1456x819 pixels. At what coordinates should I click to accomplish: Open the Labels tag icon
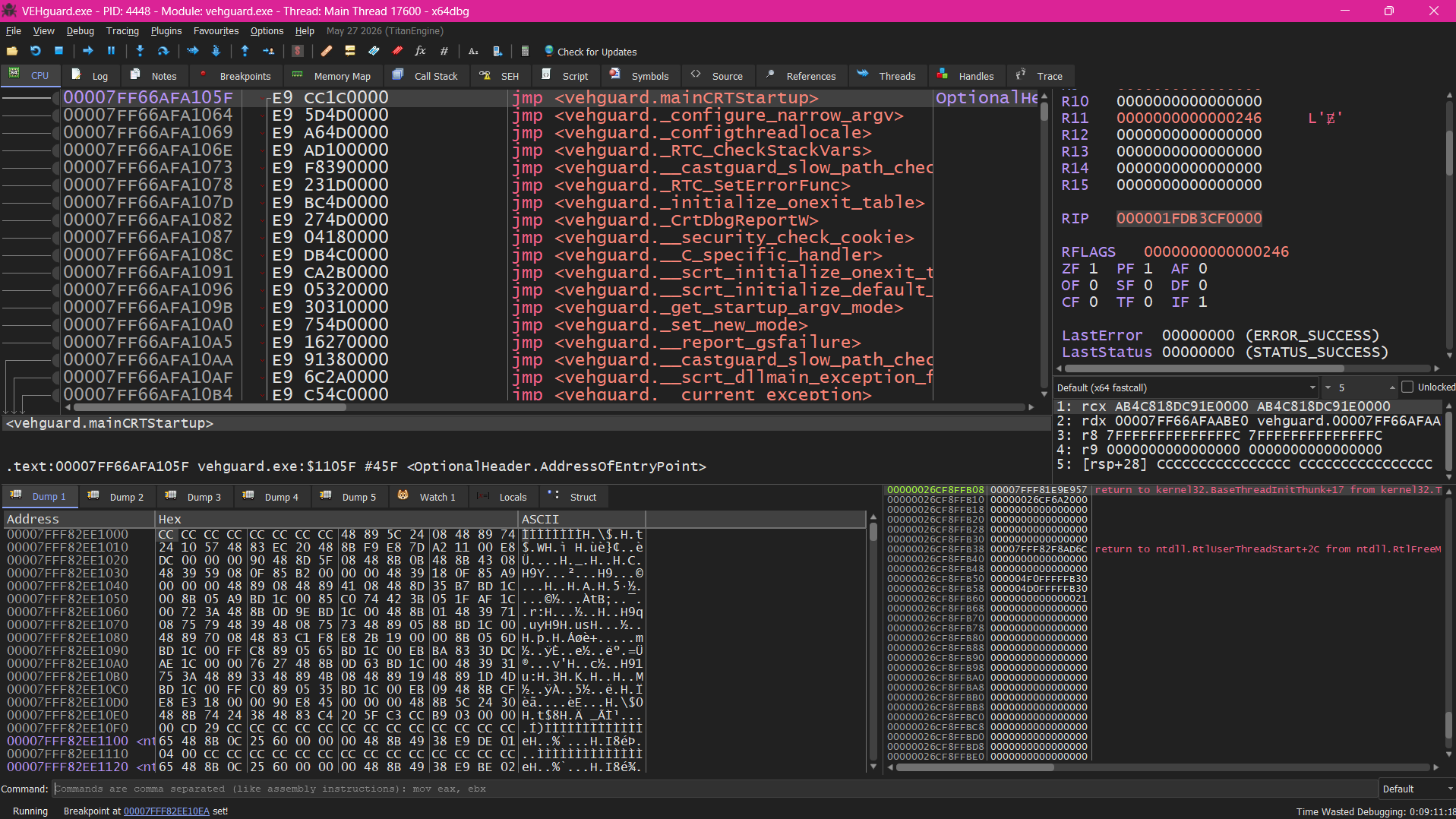(x=374, y=51)
